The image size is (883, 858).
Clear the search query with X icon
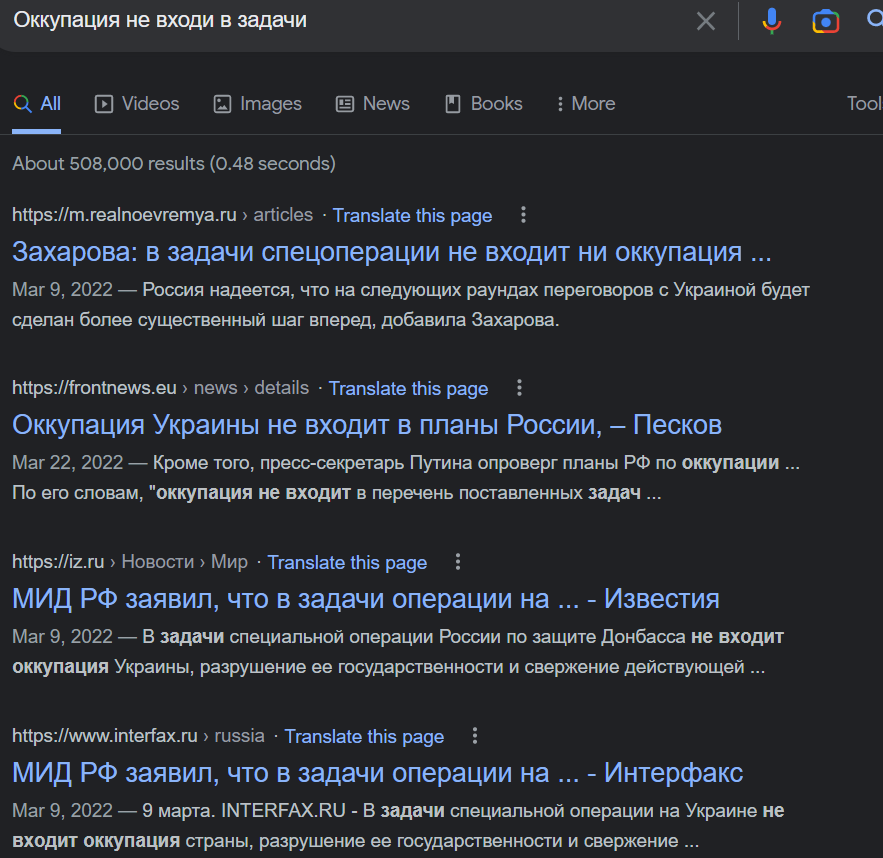click(x=706, y=21)
